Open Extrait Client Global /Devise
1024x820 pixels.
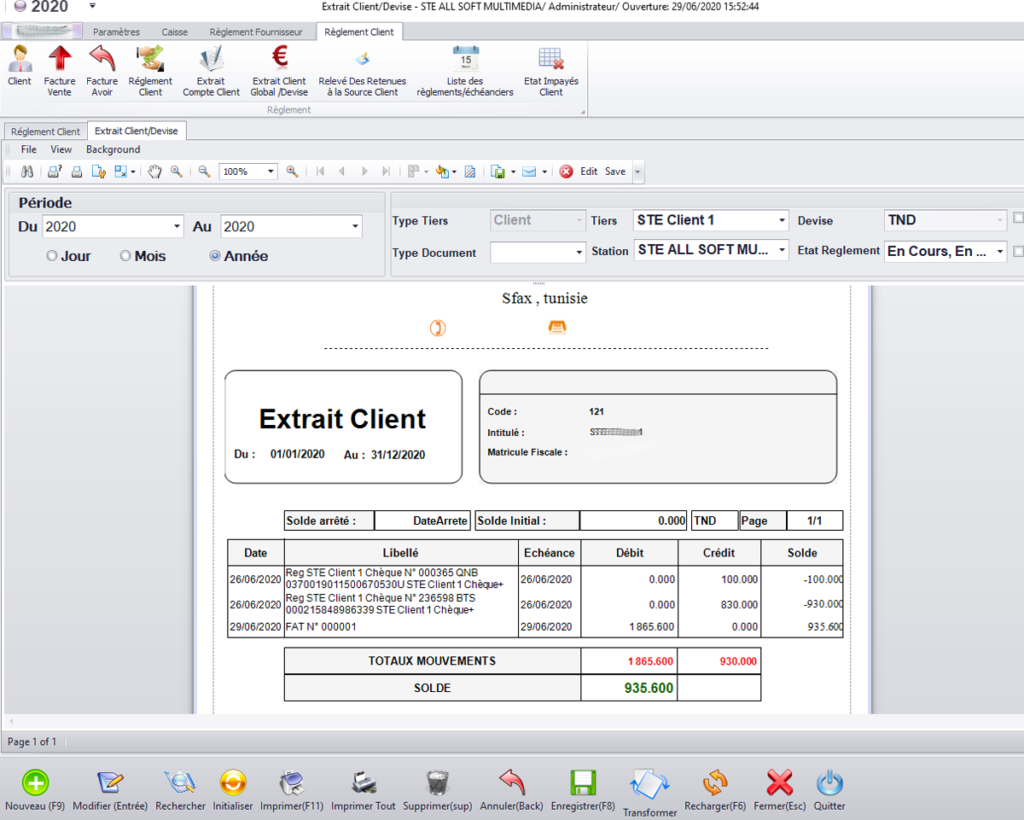[x=279, y=71]
